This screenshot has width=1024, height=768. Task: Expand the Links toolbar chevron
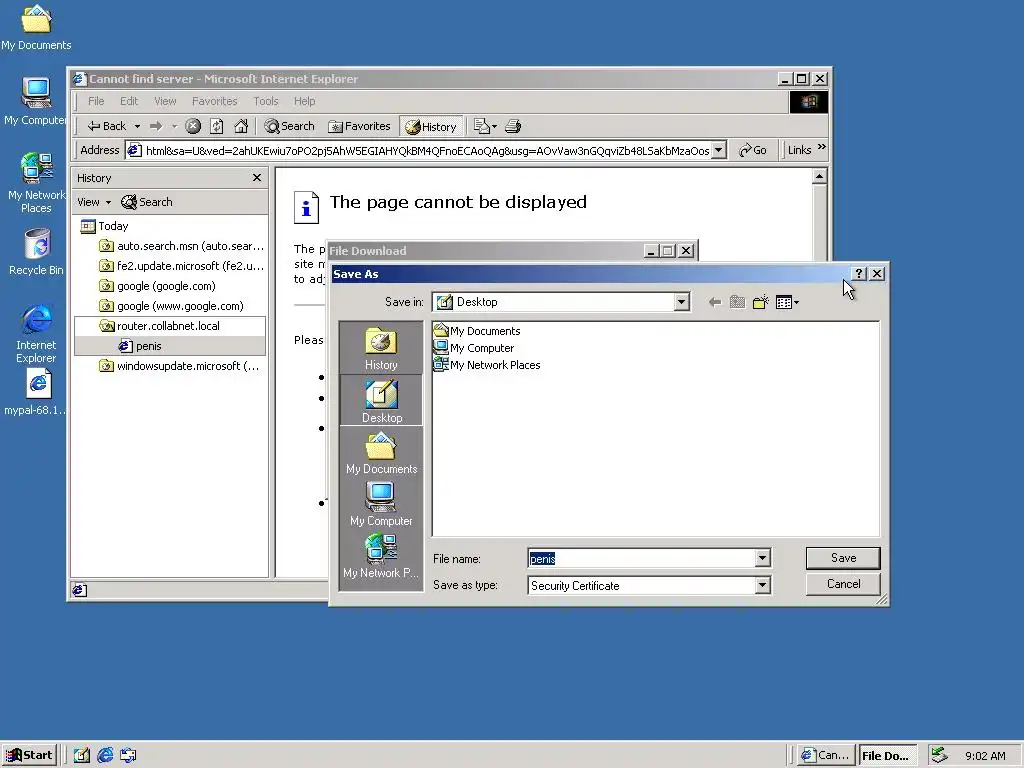[x=822, y=148]
